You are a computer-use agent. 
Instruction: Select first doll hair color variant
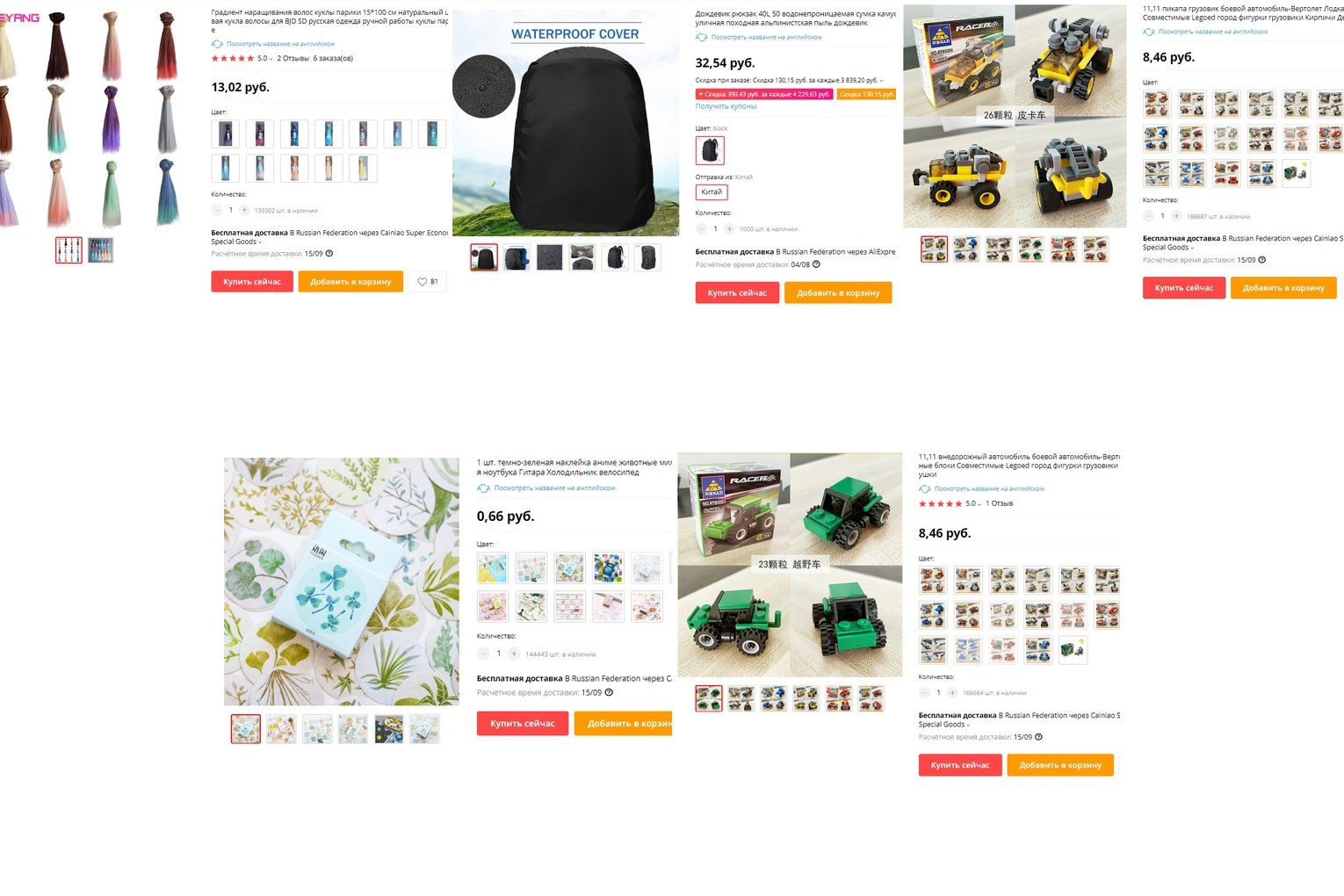226,134
